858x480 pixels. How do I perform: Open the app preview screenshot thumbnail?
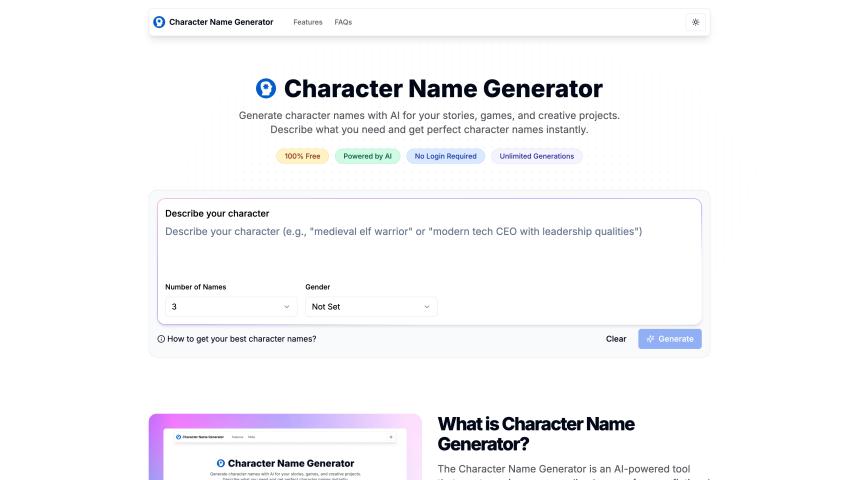[x=285, y=447]
